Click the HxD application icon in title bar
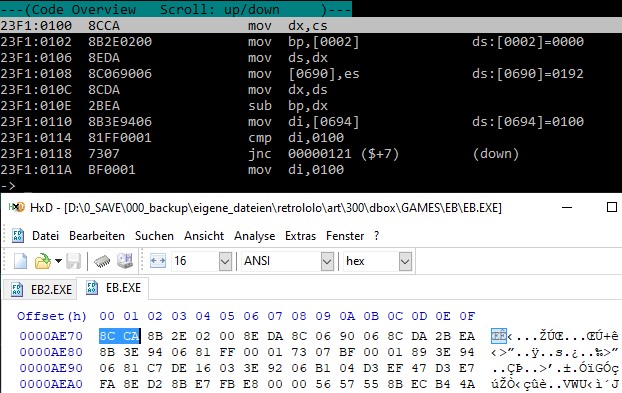The height and width of the screenshot is (393, 622). coord(16,207)
